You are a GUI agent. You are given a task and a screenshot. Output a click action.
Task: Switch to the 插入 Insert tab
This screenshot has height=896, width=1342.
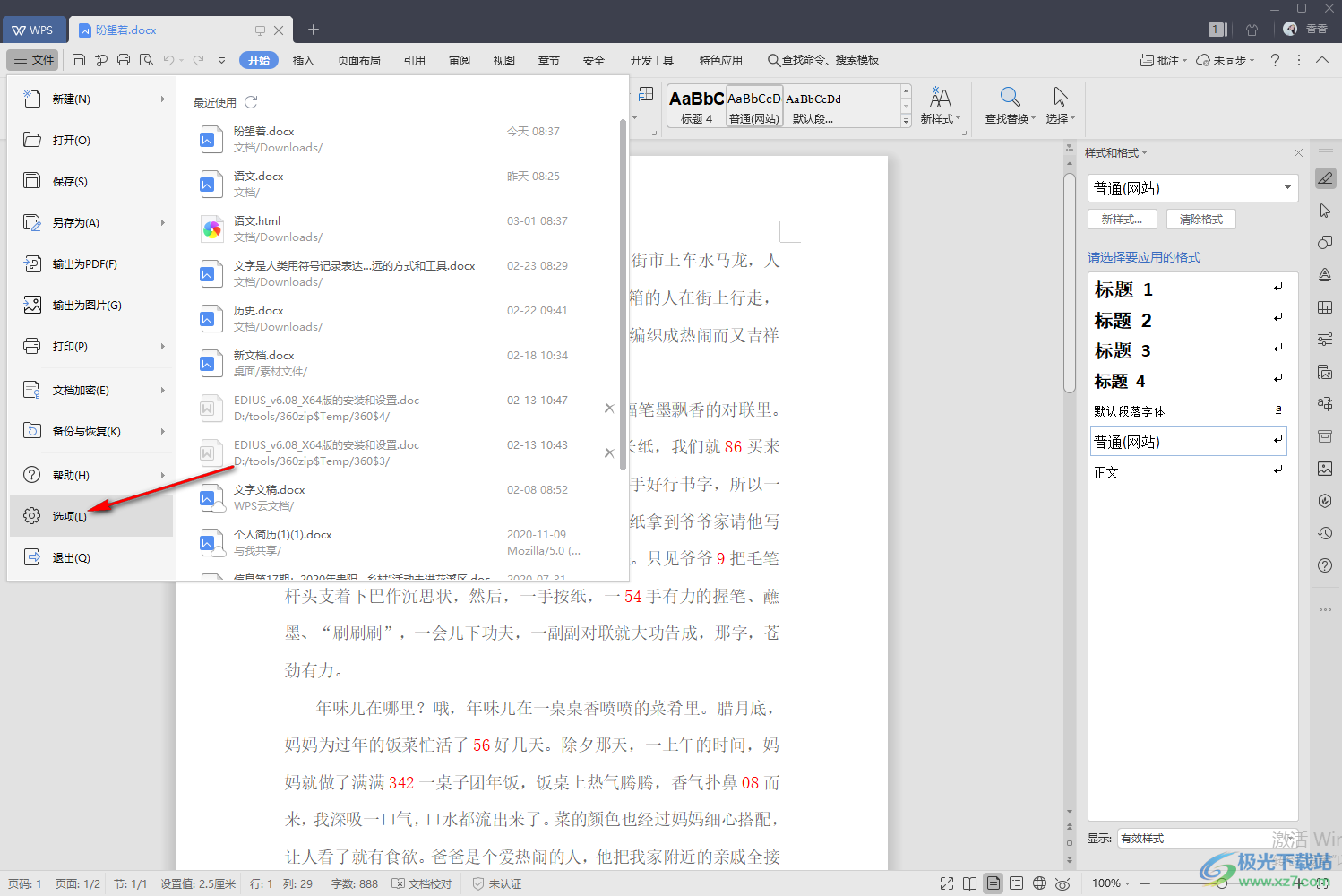click(304, 60)
